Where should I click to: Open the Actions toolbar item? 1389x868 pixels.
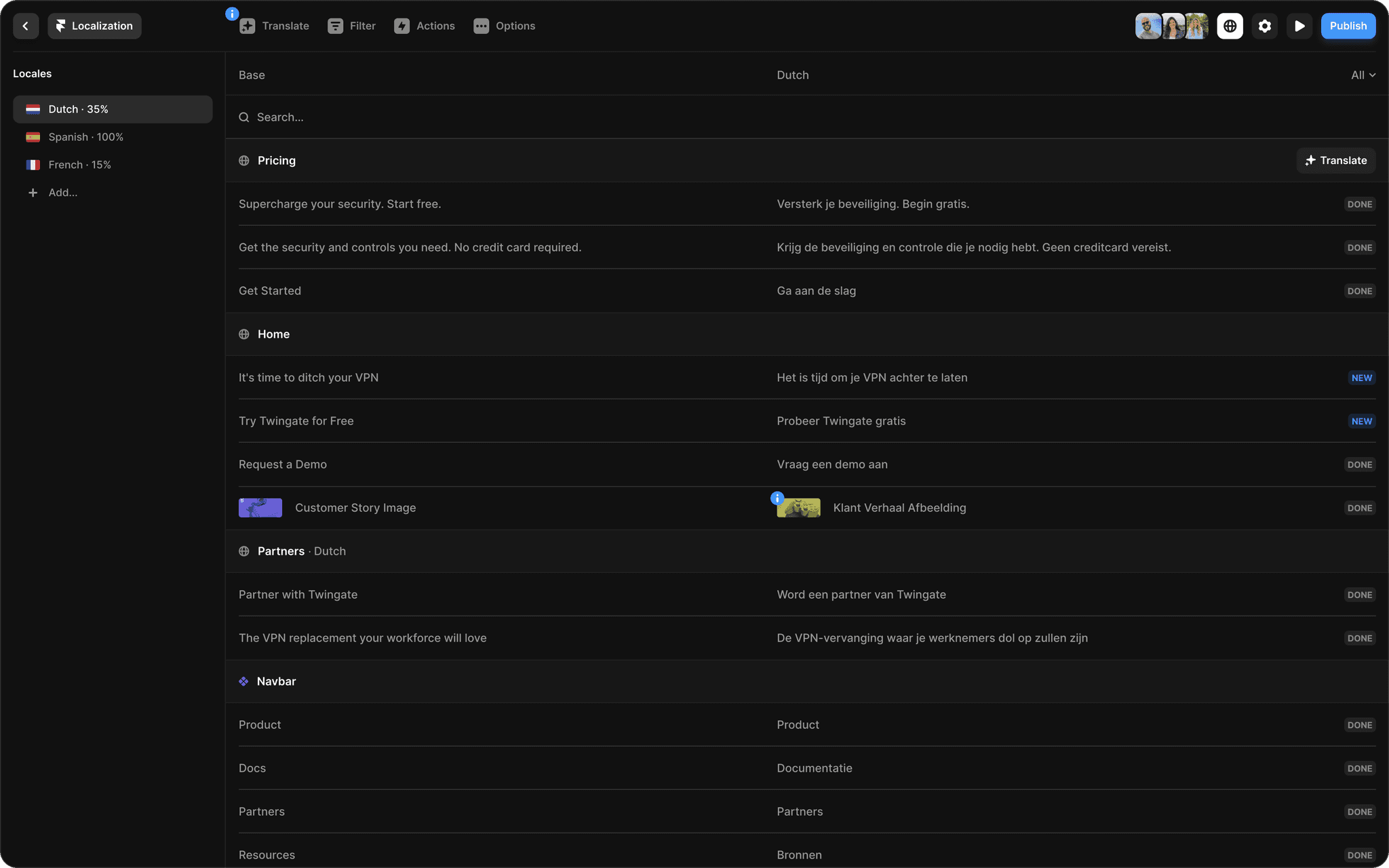(x=425, y=26)
